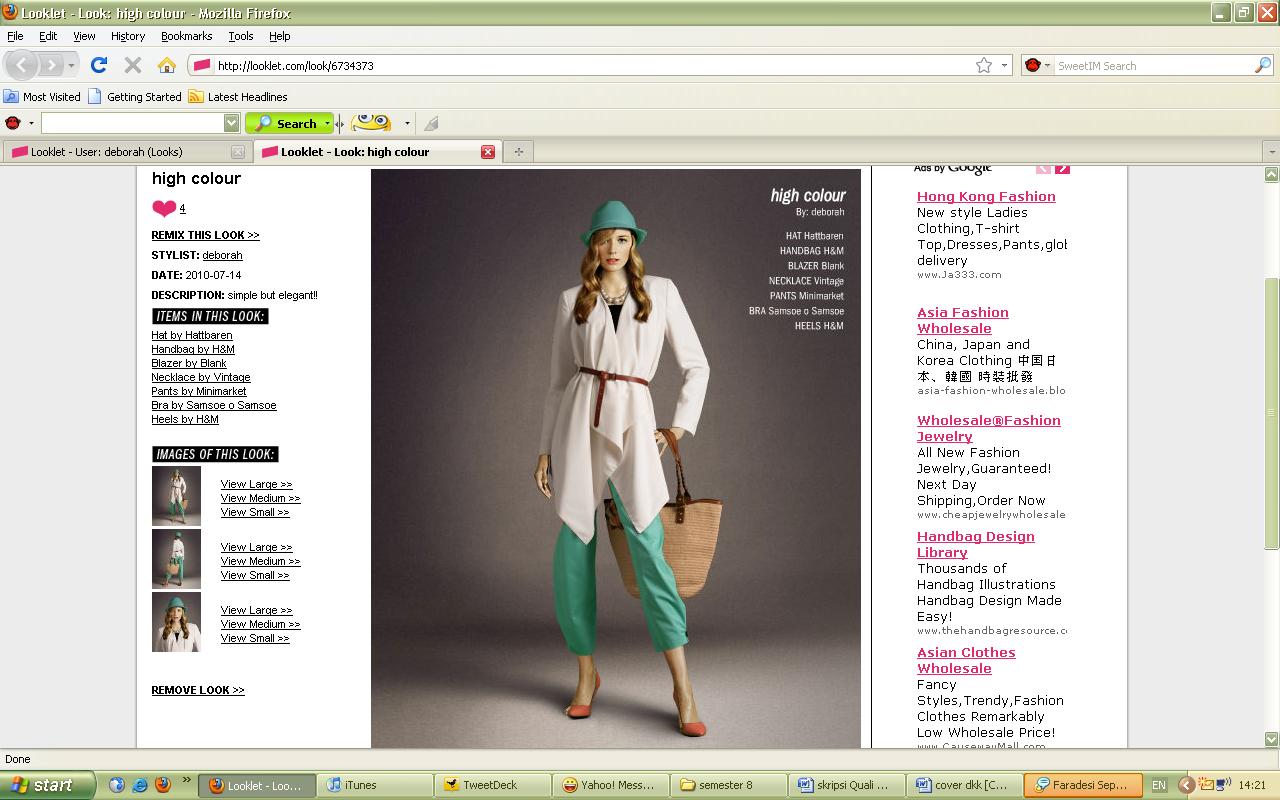
Task: Open the File menu
Action: point(15,36)
